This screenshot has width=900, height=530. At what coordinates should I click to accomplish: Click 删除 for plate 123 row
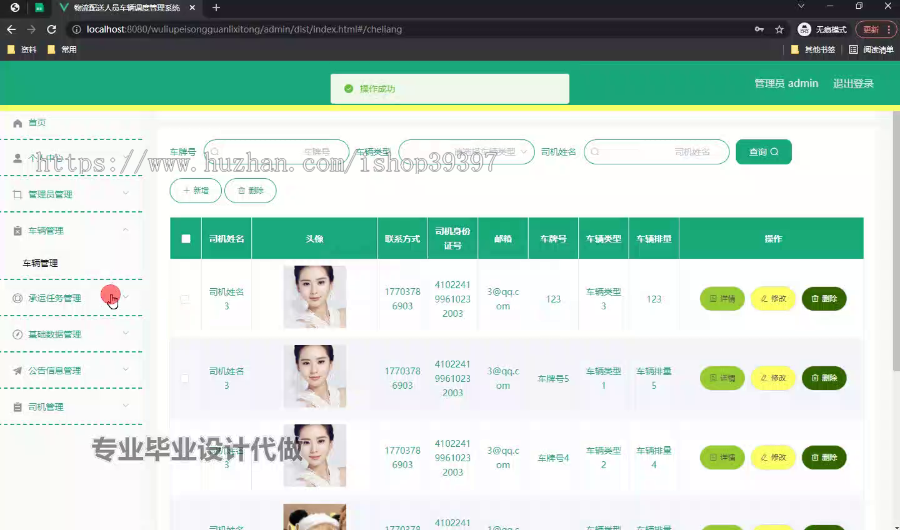coord(824,299)
